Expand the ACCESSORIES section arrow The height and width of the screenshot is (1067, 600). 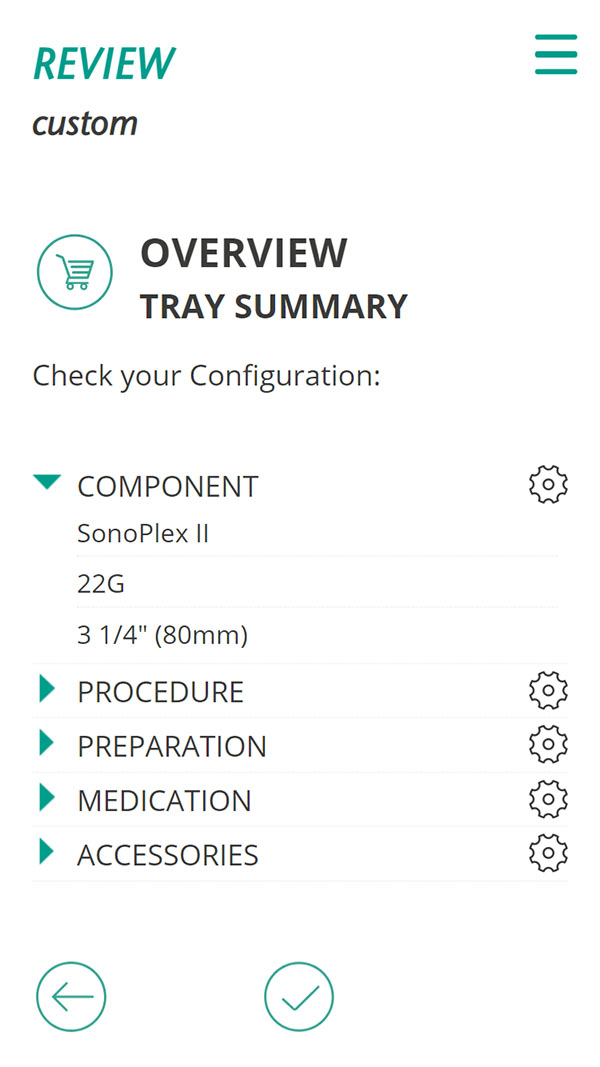click(46, 852)
